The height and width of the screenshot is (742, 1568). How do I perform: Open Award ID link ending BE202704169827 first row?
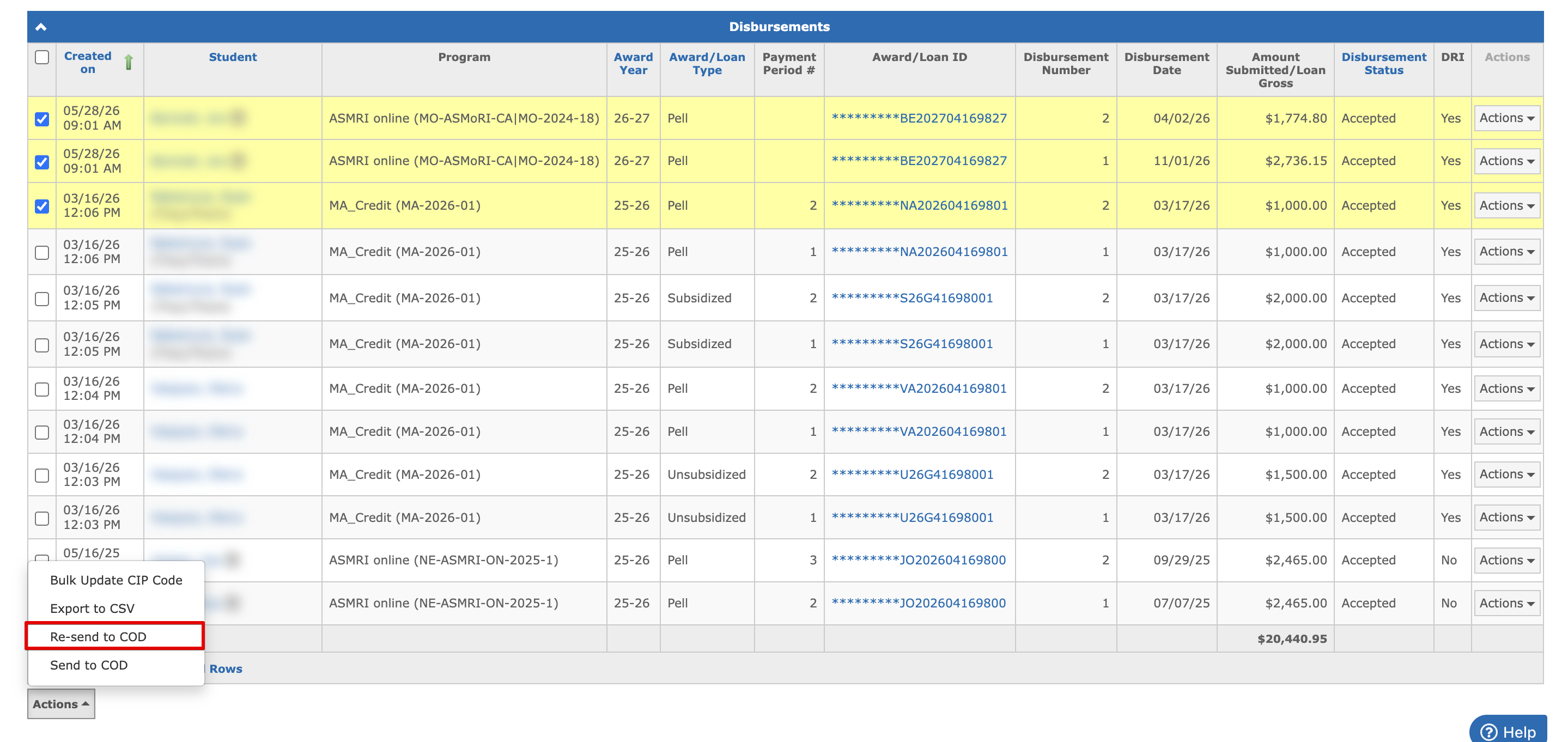pos(919,118)
